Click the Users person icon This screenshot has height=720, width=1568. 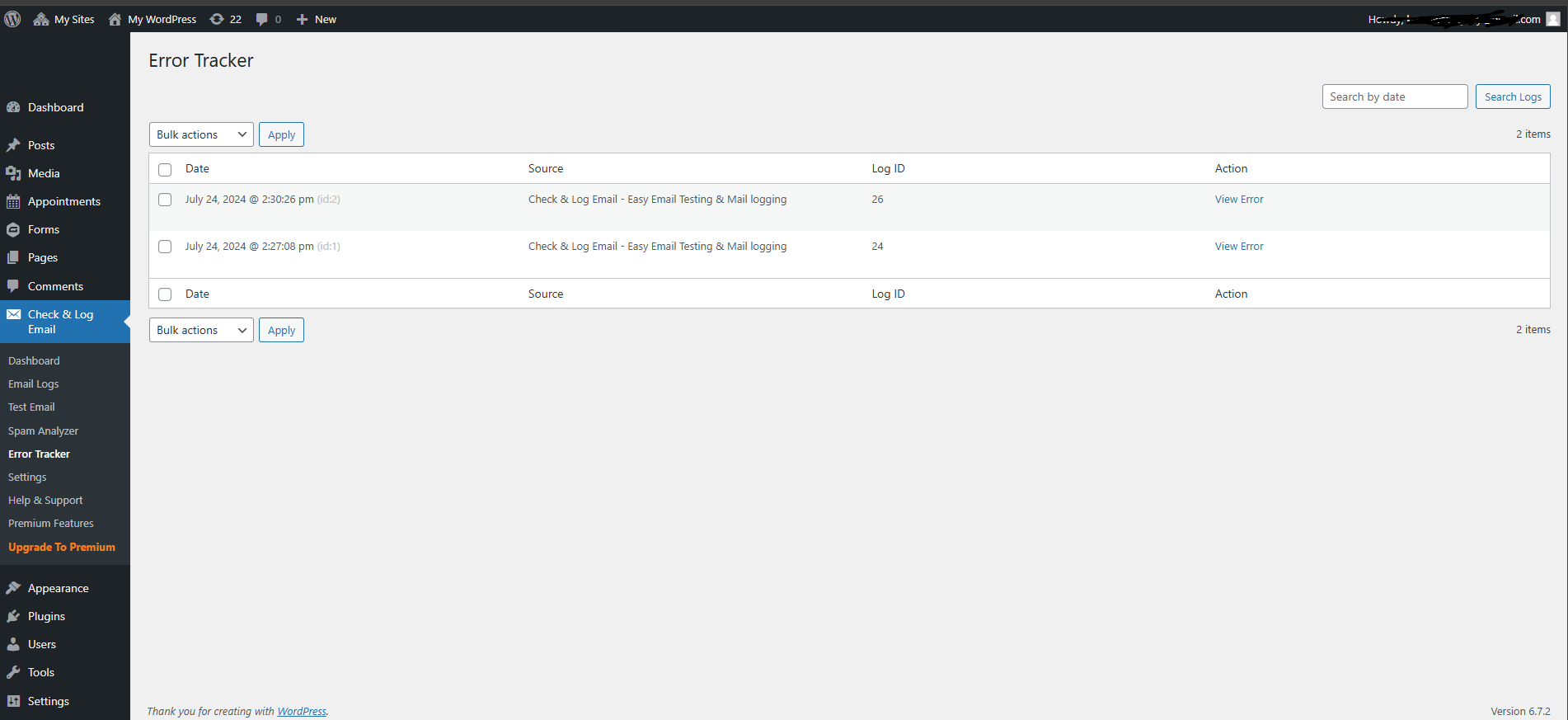[x=13, y=644]
